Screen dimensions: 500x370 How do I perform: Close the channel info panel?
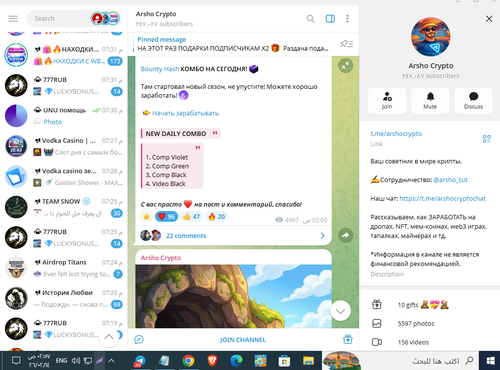[489, 19]
